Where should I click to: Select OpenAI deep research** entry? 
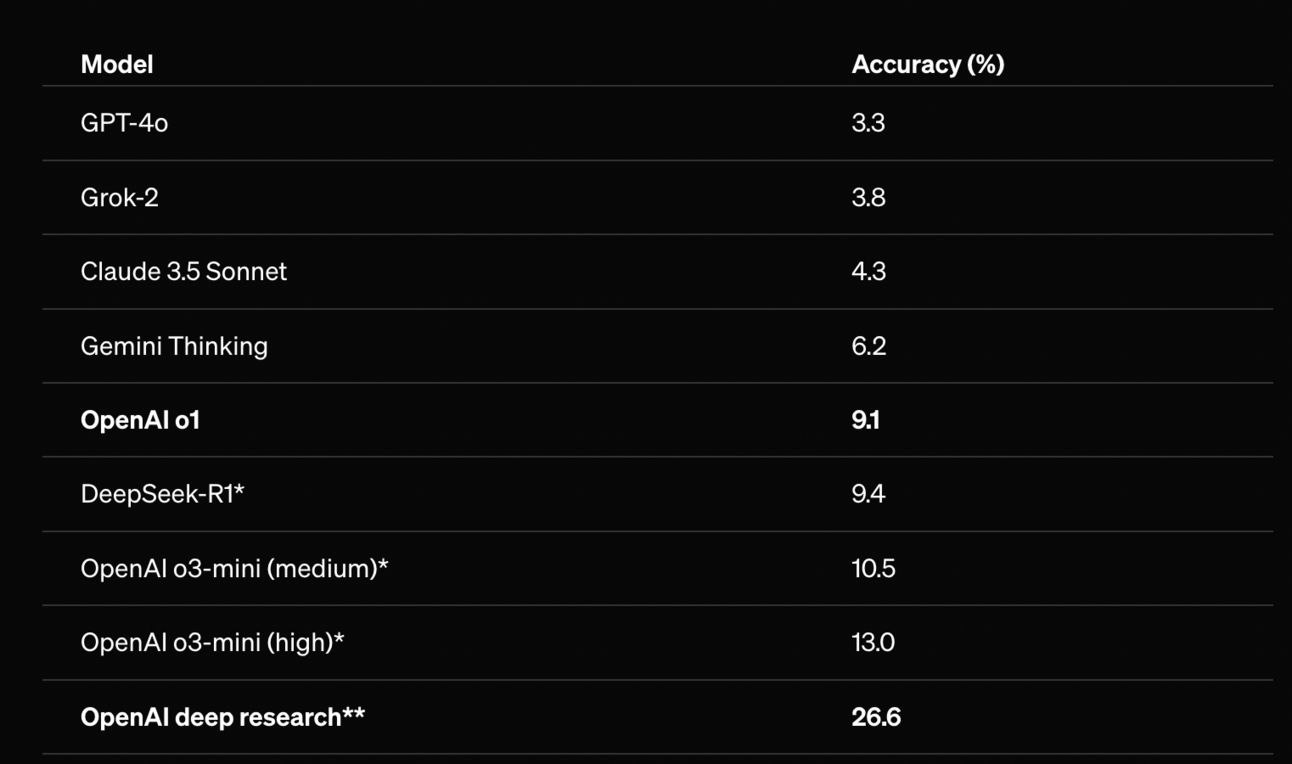222,717
